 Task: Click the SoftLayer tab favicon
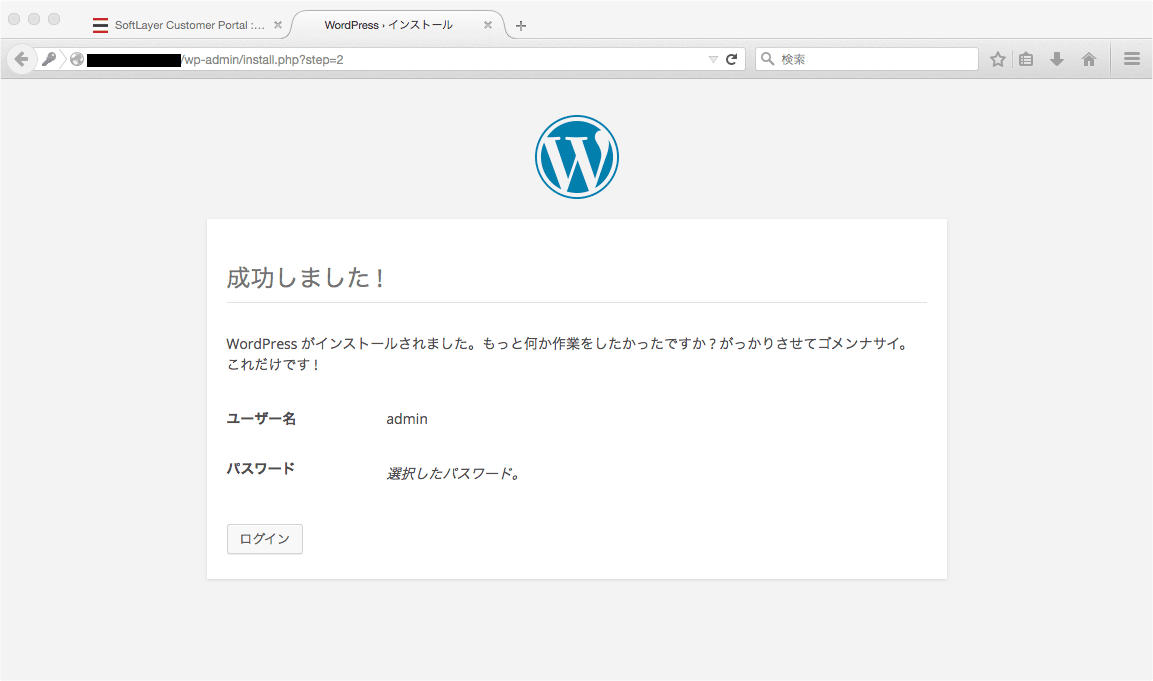click(x=100, y=25)
